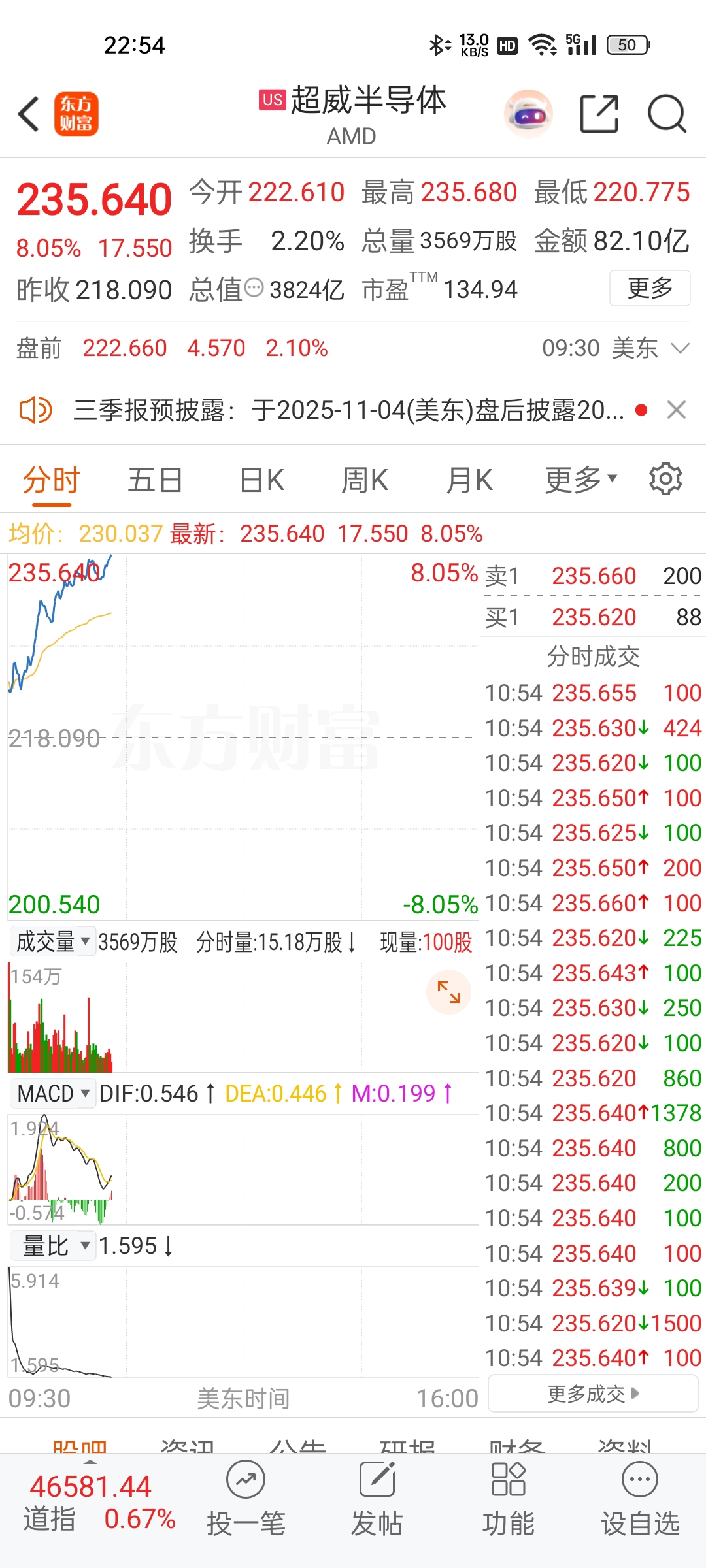Viewport: 706px width, 1568px height.
Task: Tap the volume bar chart
Action: click(243, 1017)
